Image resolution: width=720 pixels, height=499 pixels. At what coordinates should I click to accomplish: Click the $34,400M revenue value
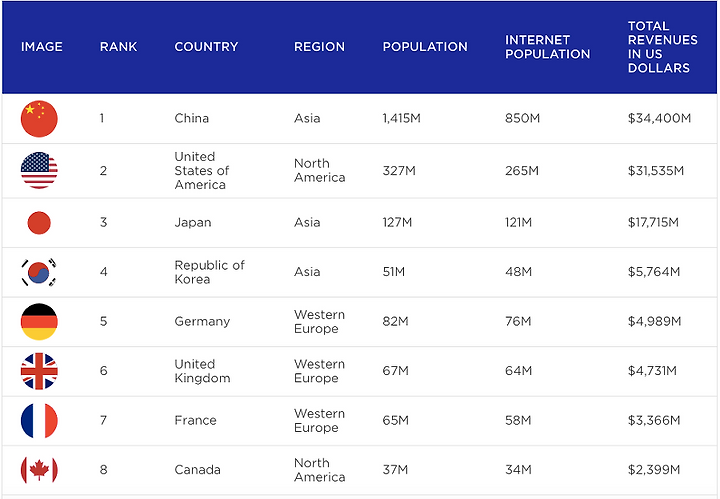coord(659,118)
